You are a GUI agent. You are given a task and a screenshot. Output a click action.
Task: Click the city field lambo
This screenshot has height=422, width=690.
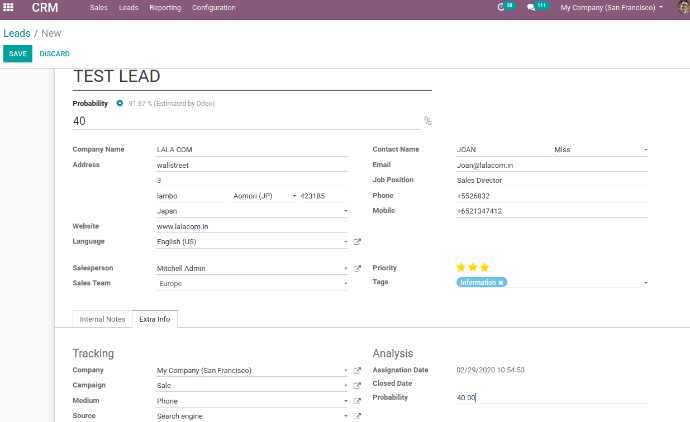192,196
